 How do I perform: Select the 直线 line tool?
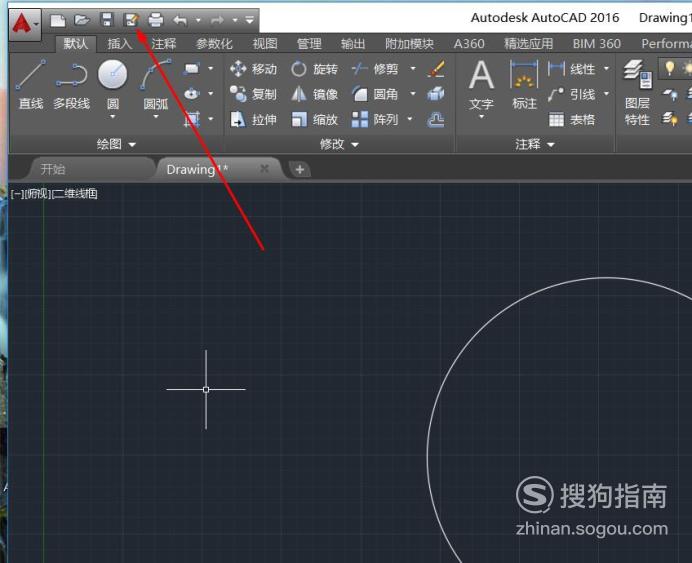click(31, 85)
